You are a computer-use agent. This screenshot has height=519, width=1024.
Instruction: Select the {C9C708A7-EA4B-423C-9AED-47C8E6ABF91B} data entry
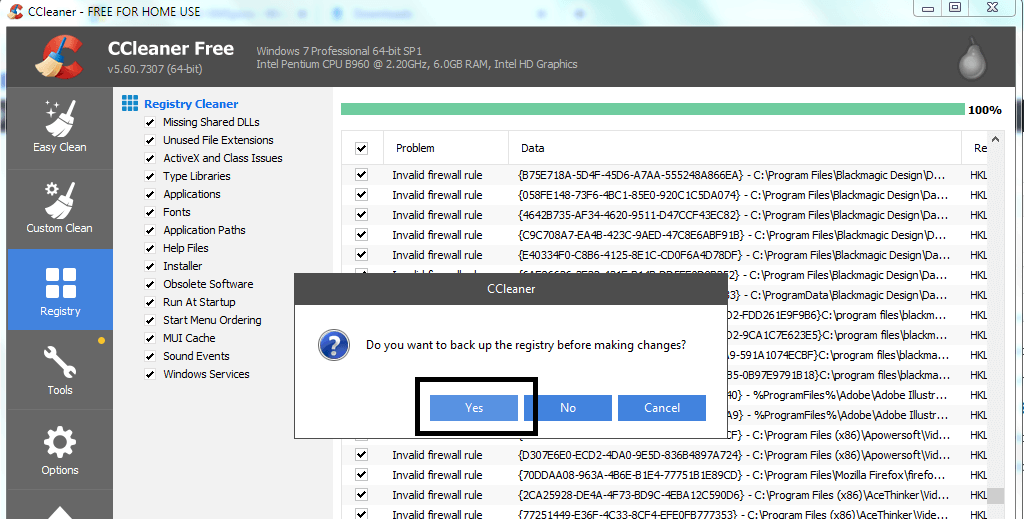[x=733, y=234]
